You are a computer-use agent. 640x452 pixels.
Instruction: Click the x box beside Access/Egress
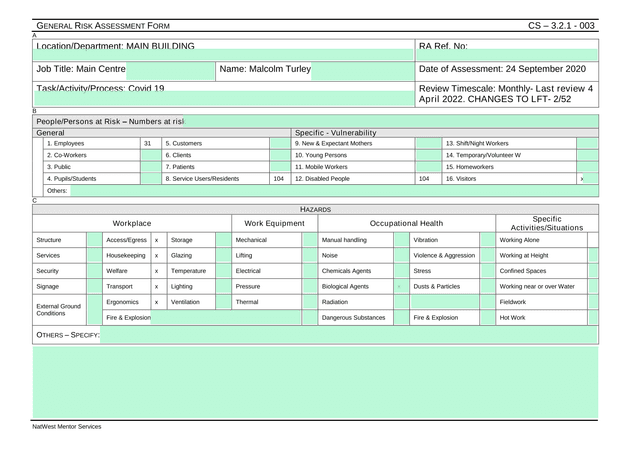click(x=158, y=240)
